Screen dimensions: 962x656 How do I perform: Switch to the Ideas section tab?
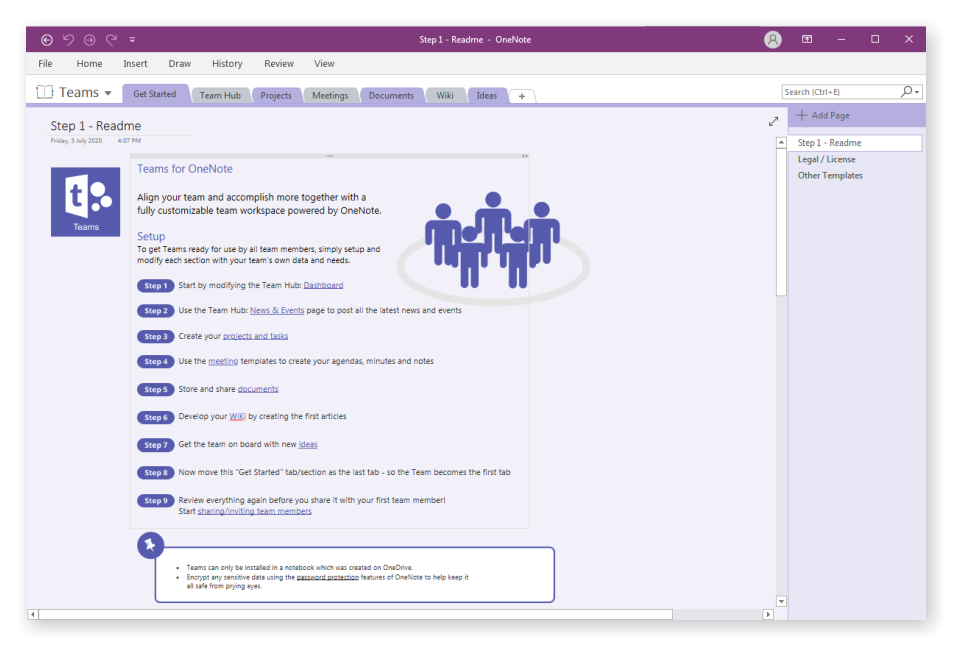[487, 96]
